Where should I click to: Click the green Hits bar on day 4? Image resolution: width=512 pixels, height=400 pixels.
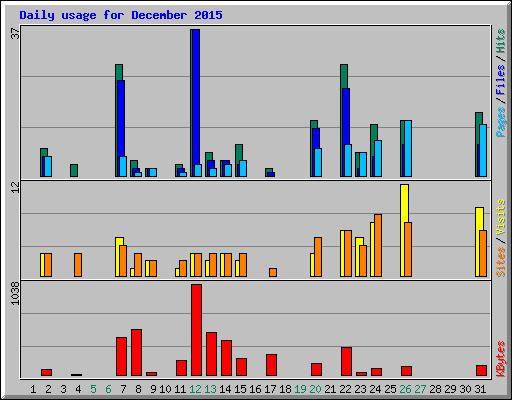point(74,170)
